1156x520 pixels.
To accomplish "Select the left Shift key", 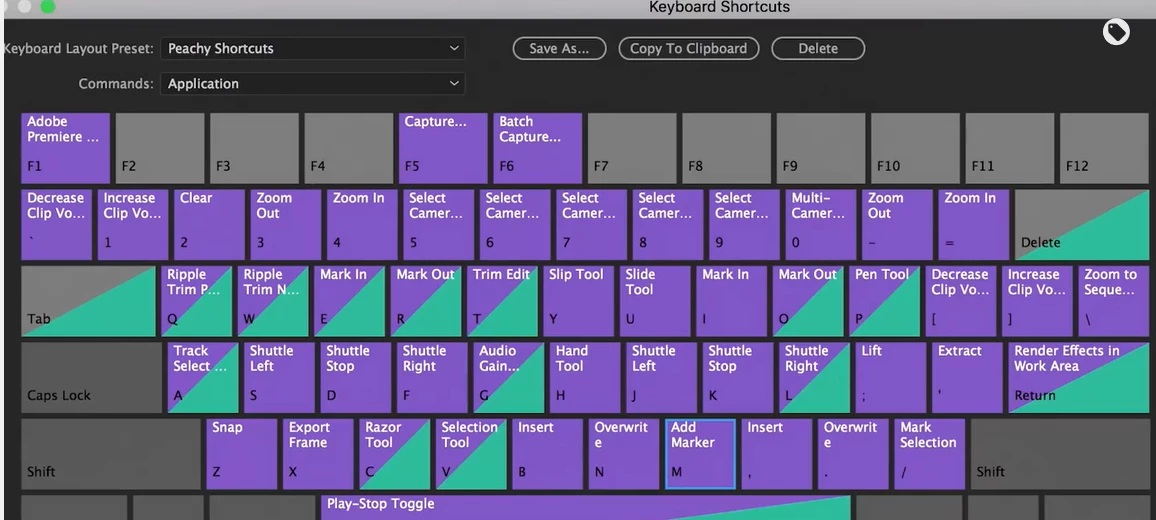I will [x=111, y=454].
